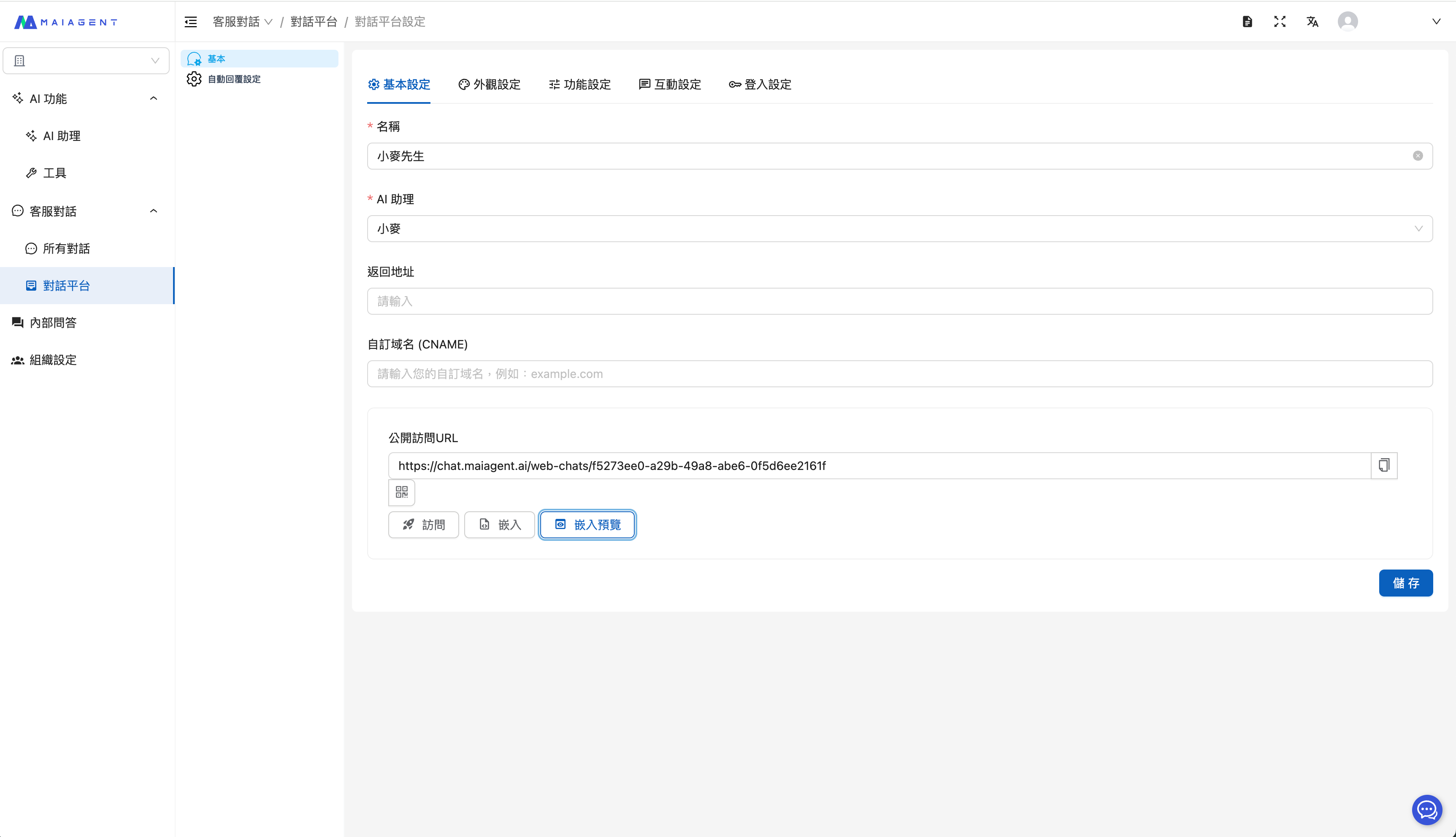Screen dimensions: 1456x837
Task: Toggle fullscreen mode icon
Action: pos(1280,22)
